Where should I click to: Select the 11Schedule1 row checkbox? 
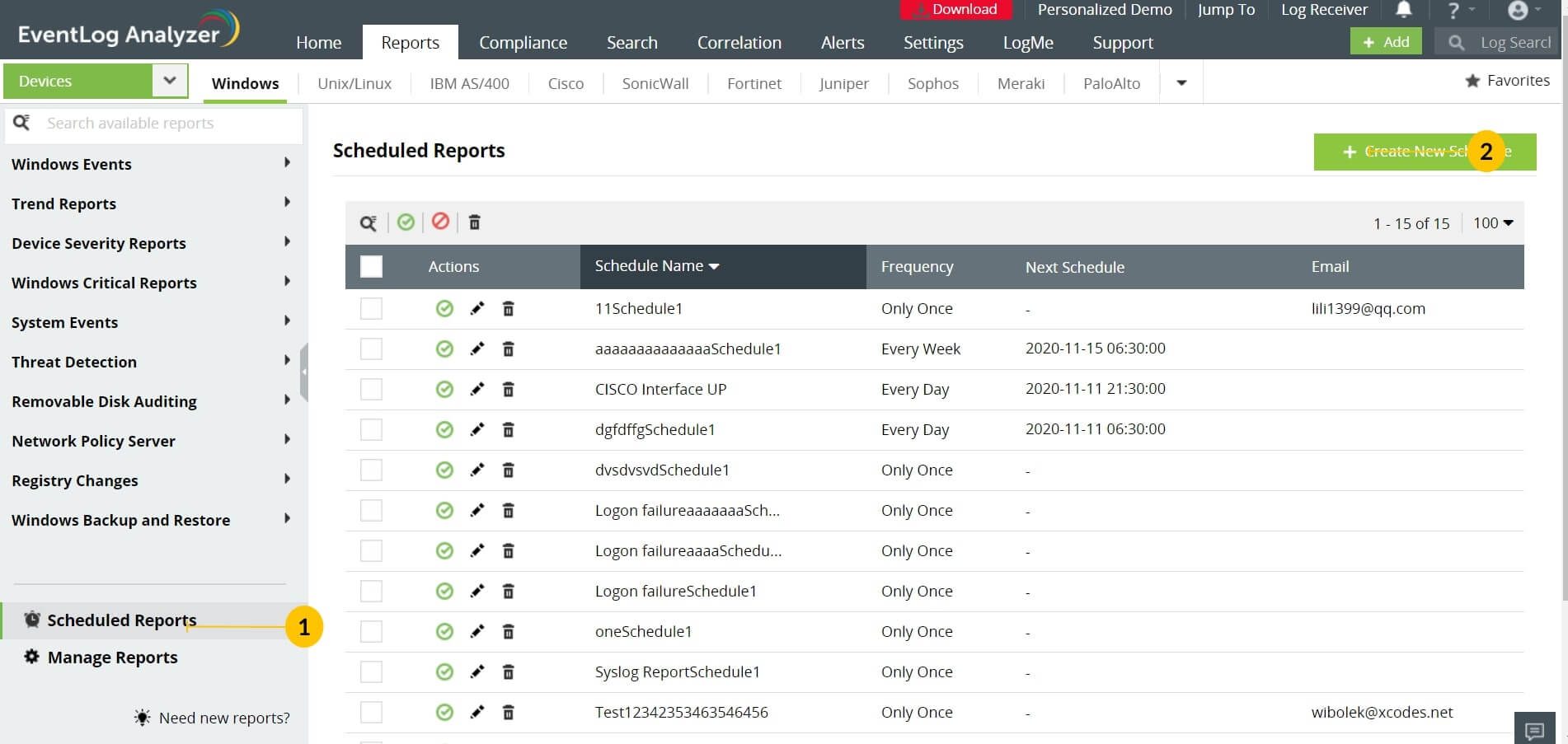[372, 309]
